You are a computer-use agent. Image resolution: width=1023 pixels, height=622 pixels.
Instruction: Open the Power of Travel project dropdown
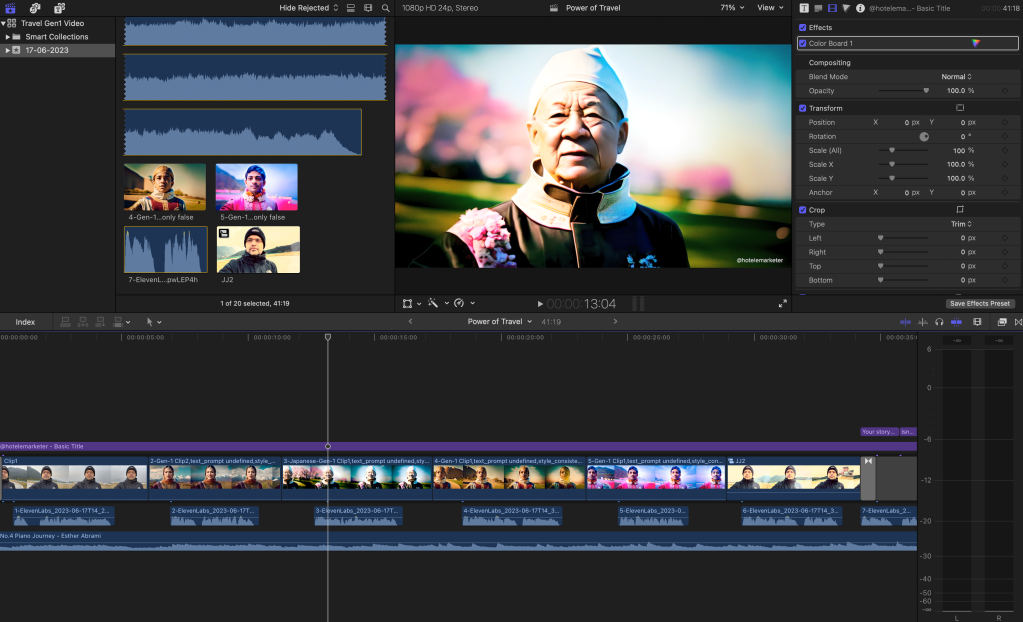[500, 321]
